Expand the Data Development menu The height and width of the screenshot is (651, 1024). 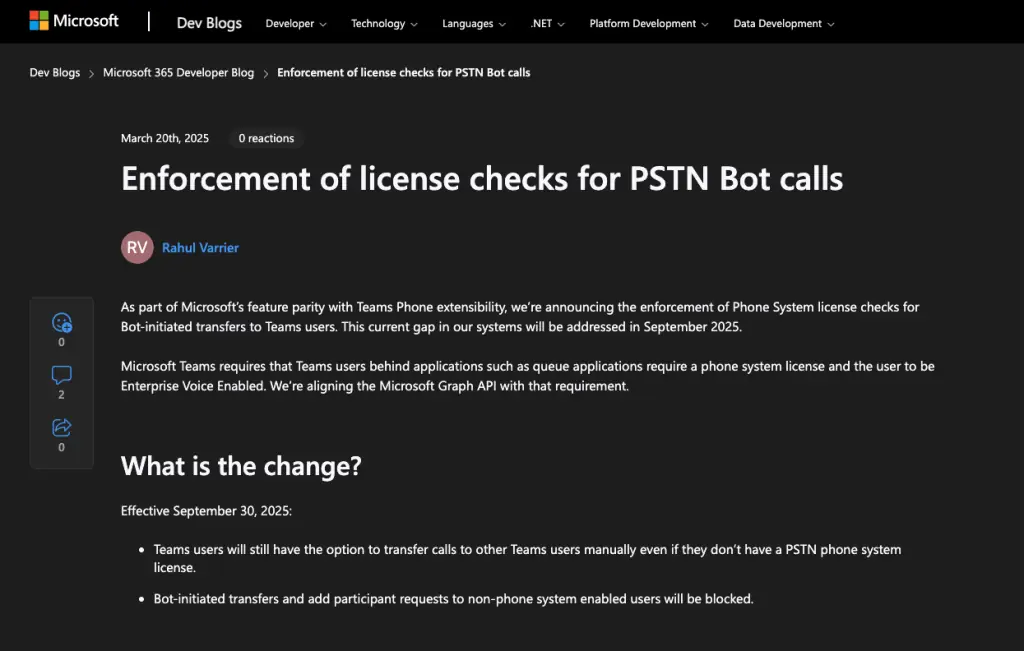click(x=784, y=24)
